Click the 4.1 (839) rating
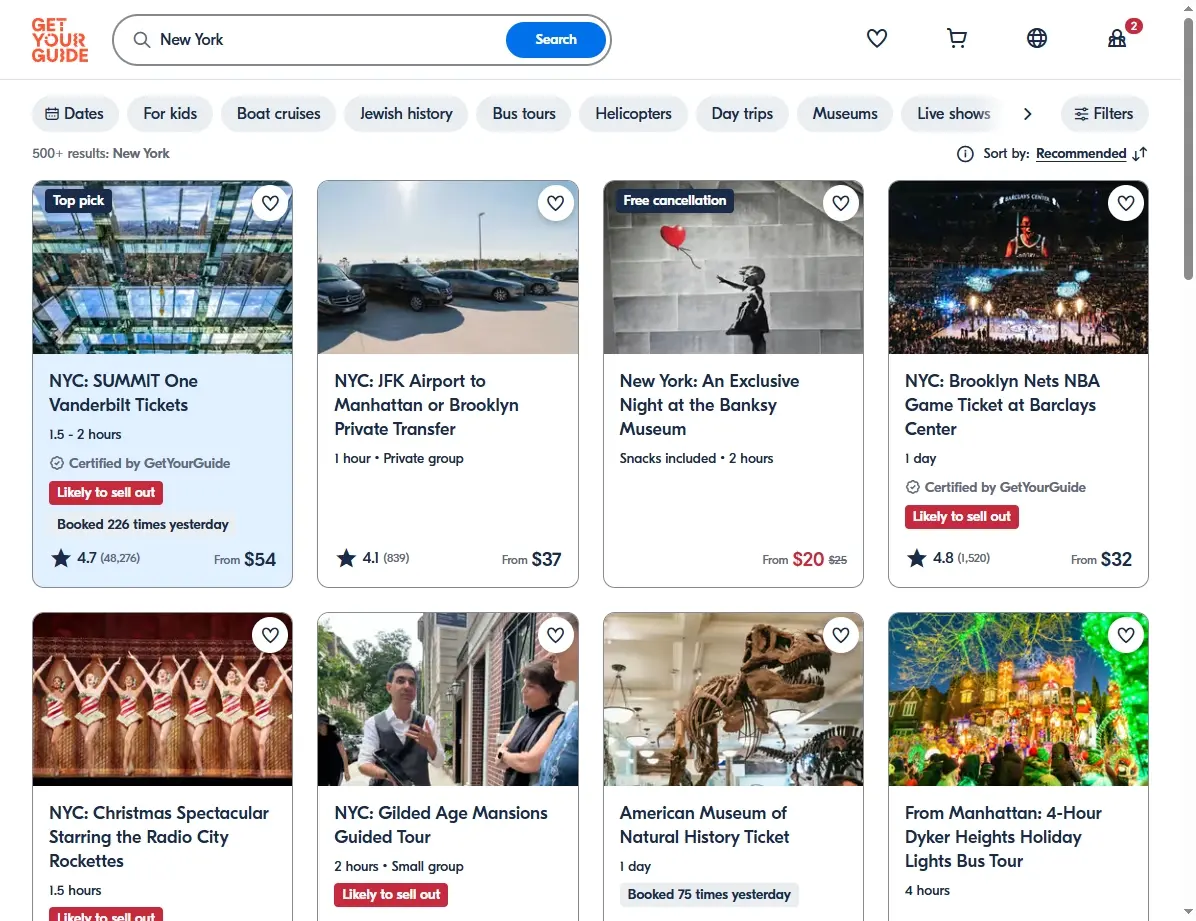Image resolution: width=1196 pixels, height=921 pixels. pos(373,559)
